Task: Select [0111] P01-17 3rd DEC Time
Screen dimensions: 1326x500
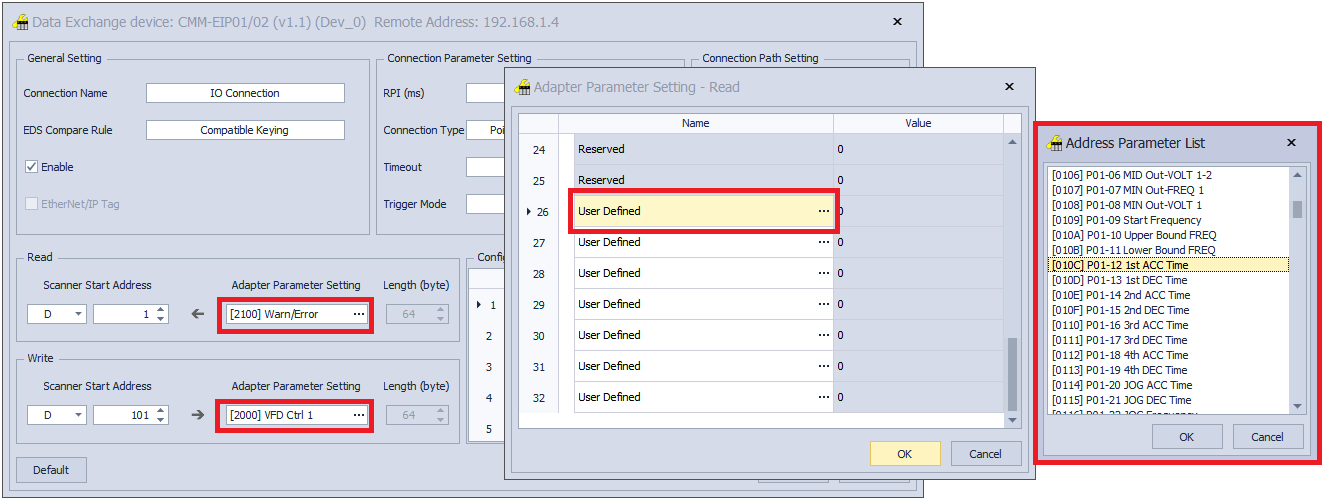Action: click(1168, 340)
